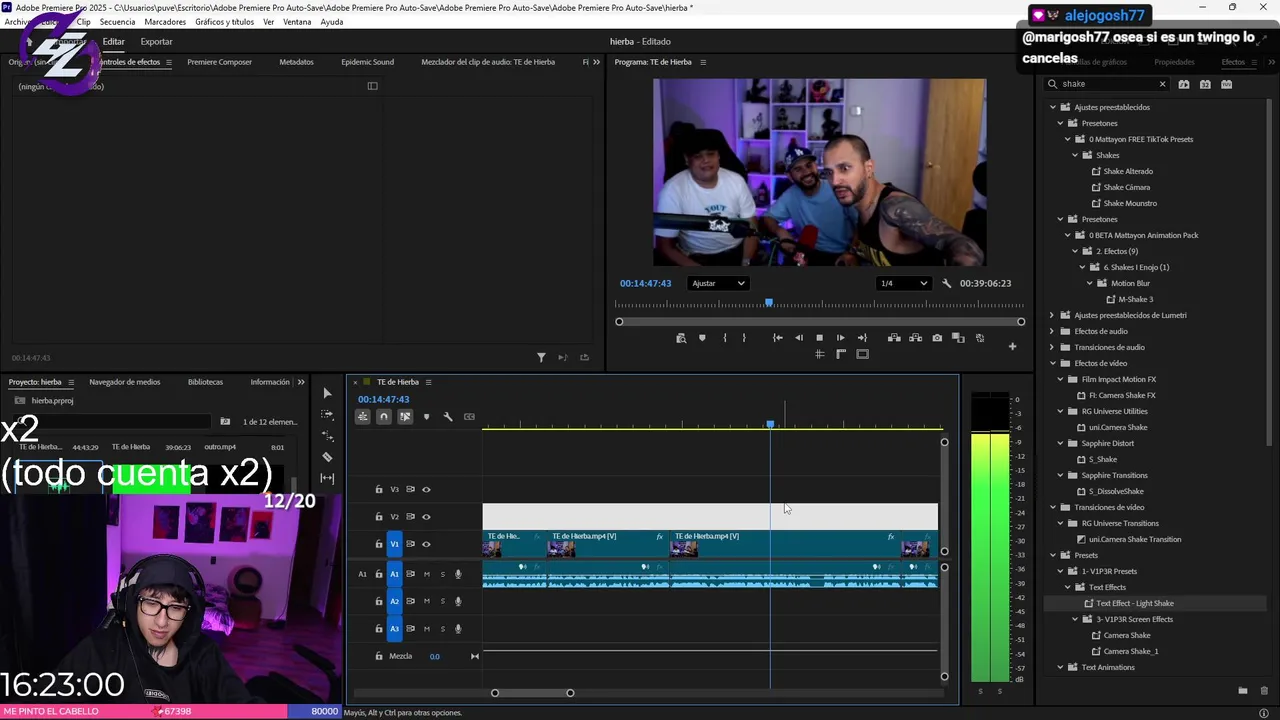Step back one frame
The image size is (1280, 720).
click(798, 338)
